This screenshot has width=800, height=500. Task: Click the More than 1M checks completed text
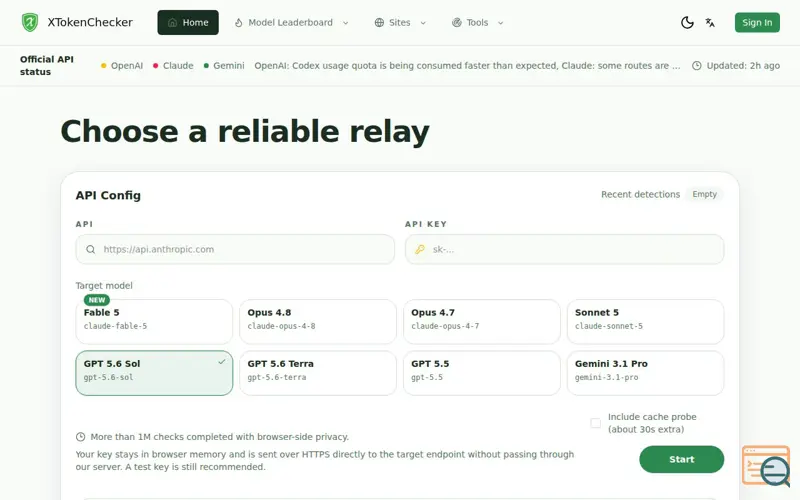click(220, 437)
